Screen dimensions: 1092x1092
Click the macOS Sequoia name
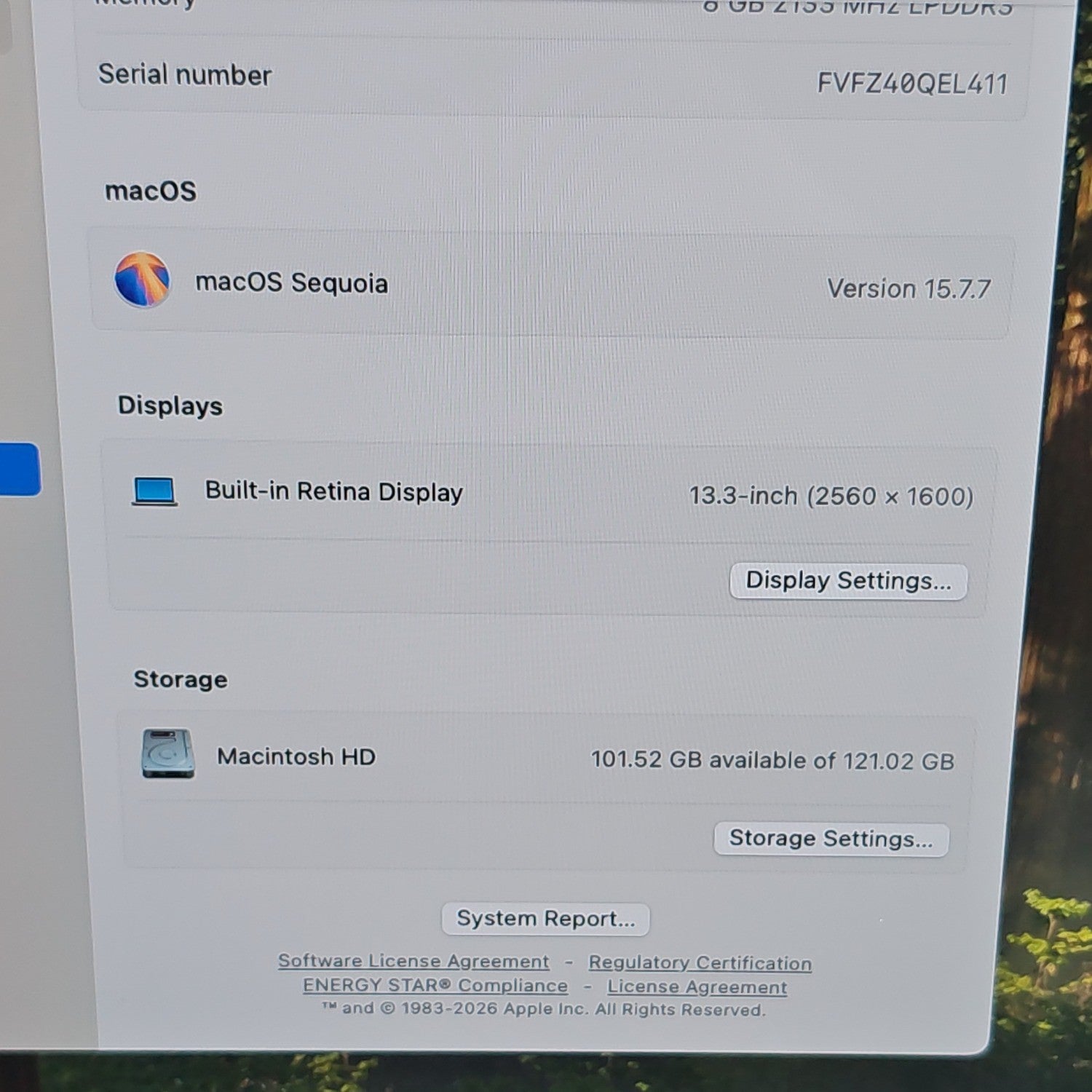(x=291, y=282)
